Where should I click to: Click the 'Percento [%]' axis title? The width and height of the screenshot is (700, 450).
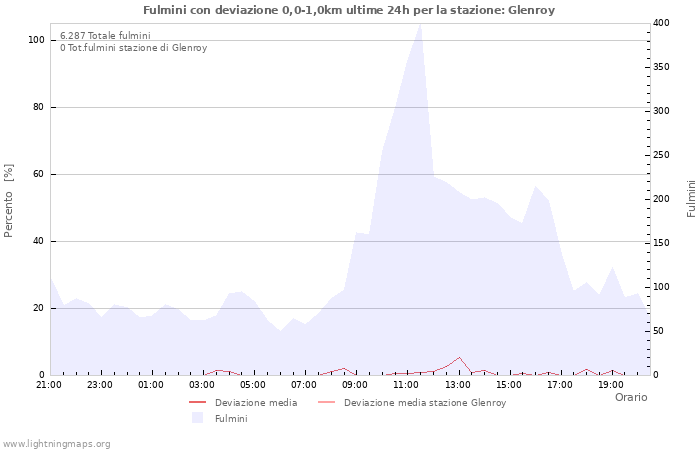point(8,200)
